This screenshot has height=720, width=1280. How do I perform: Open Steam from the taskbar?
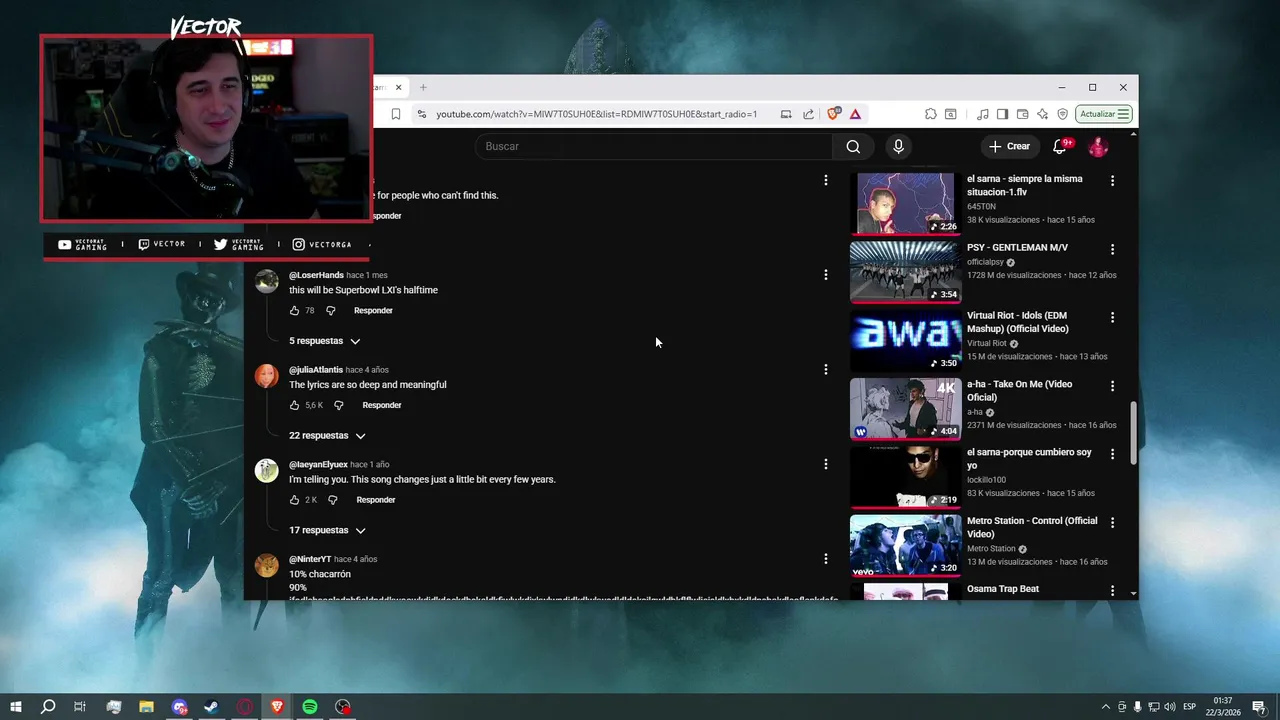click(212, 707)
